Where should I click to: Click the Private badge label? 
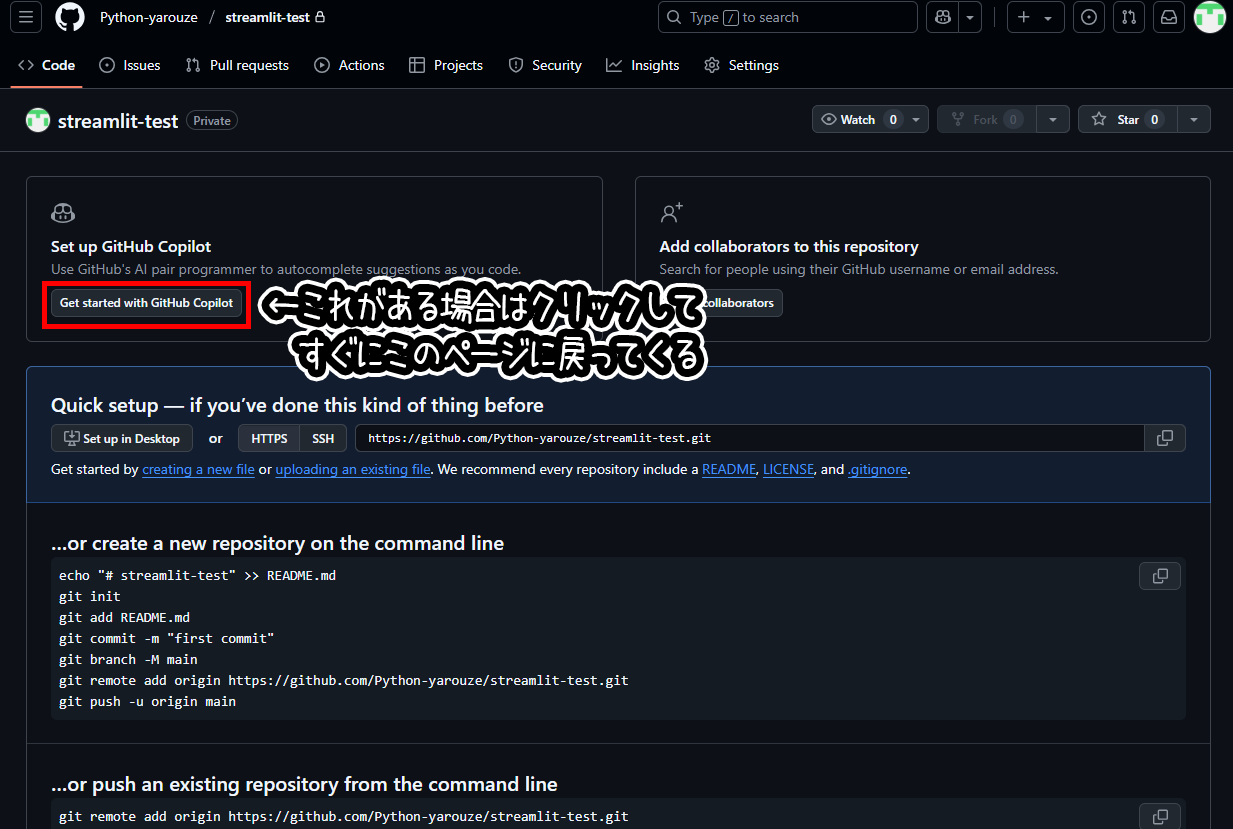pyautogui.click(x=212, y=121)
